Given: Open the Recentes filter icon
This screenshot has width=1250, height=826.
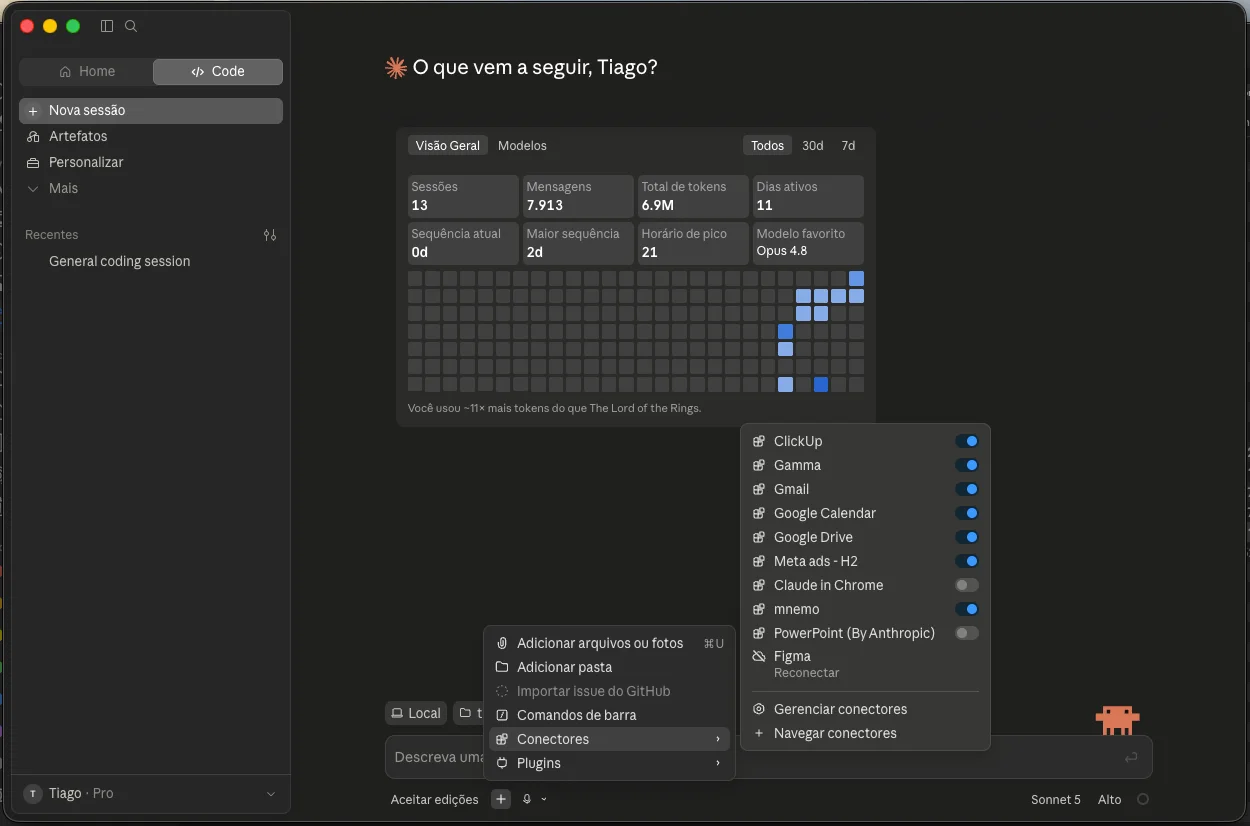Looking at the screenshot, I should [x=270, y=235].
